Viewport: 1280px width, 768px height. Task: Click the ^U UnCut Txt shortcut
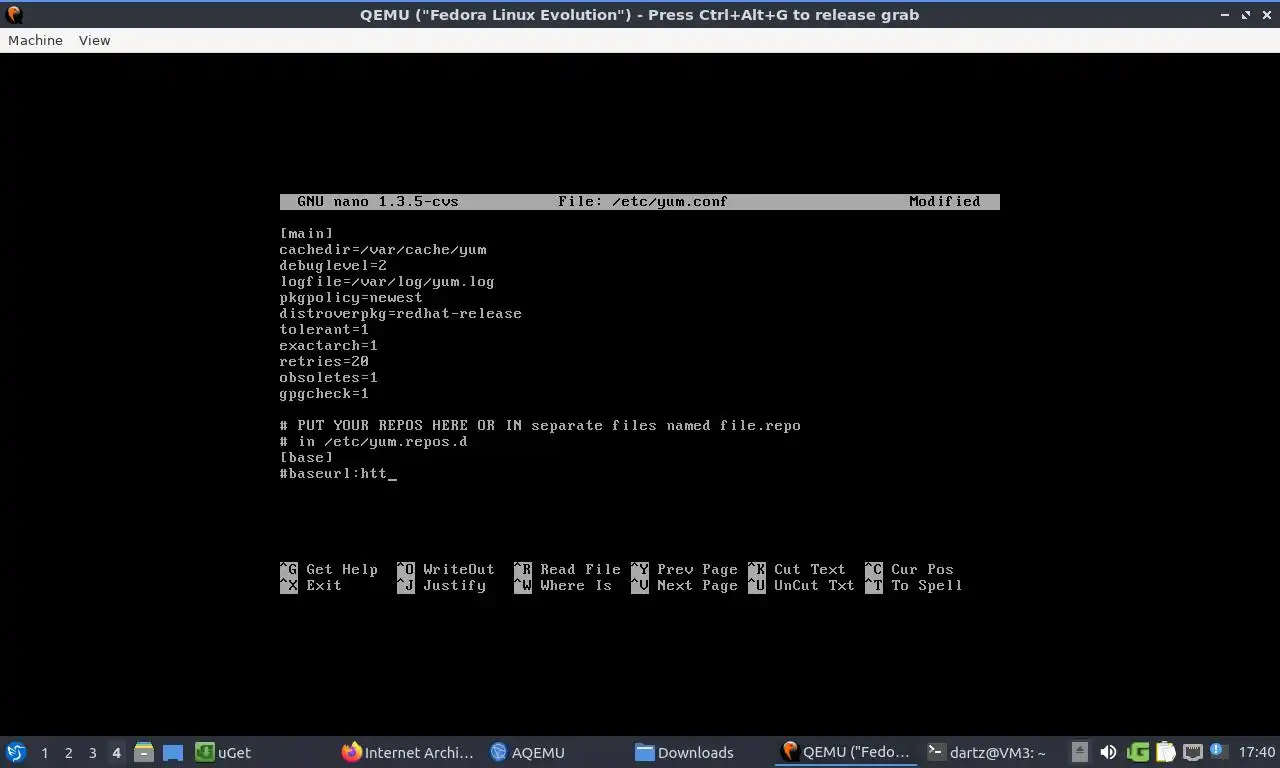801,585
